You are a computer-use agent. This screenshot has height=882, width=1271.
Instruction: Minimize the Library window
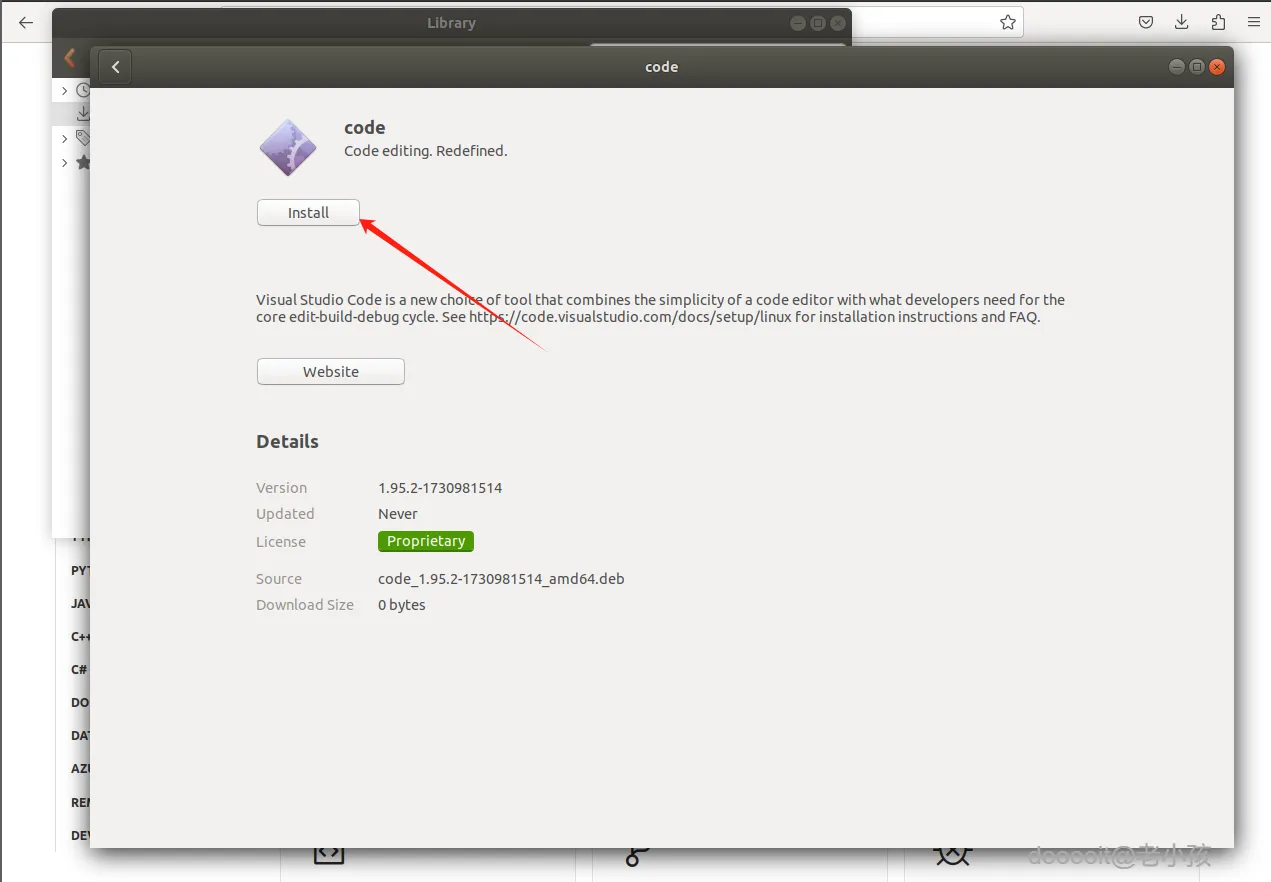(798, 23)
